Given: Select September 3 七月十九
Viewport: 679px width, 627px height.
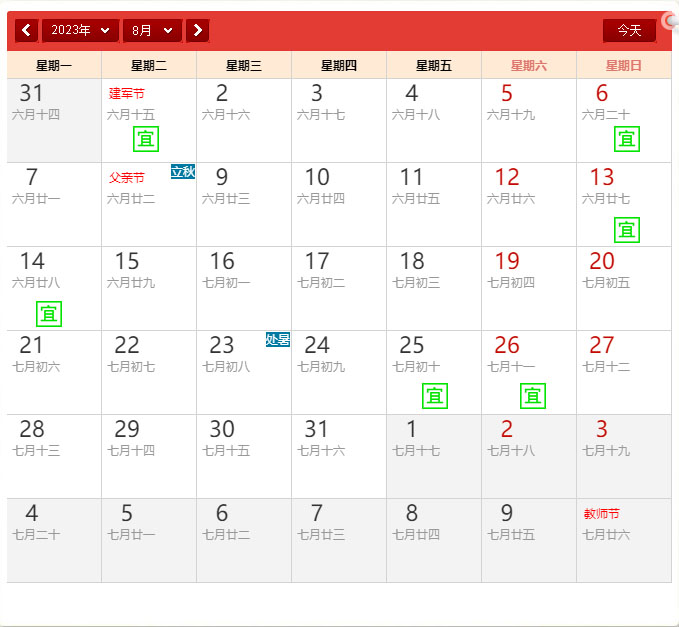Looking at the screenshot, I should pos(624,456).
